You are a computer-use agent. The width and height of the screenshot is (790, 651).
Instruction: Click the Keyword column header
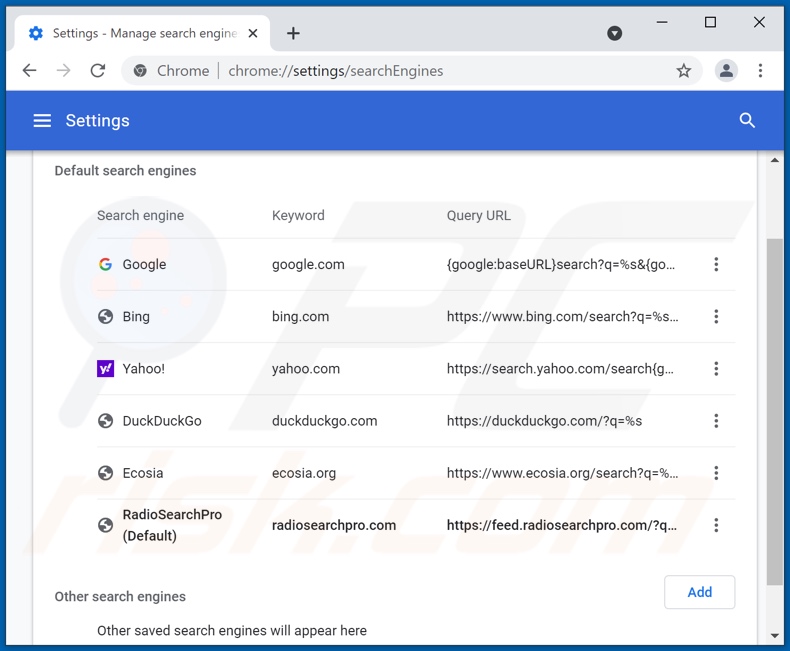[x=298, y=216]
